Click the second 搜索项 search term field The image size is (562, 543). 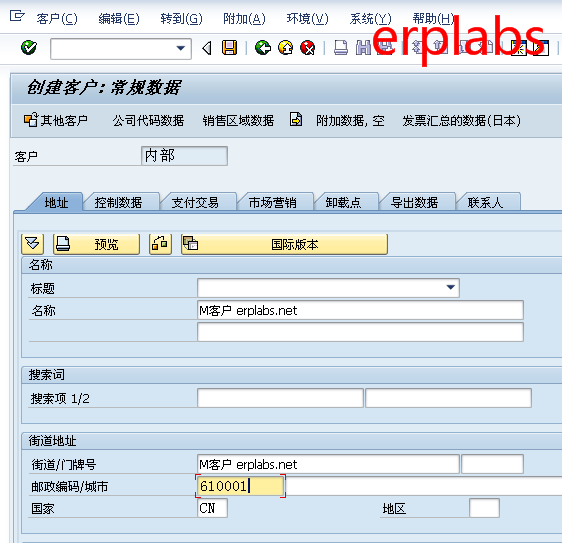(x=448, y=398)
